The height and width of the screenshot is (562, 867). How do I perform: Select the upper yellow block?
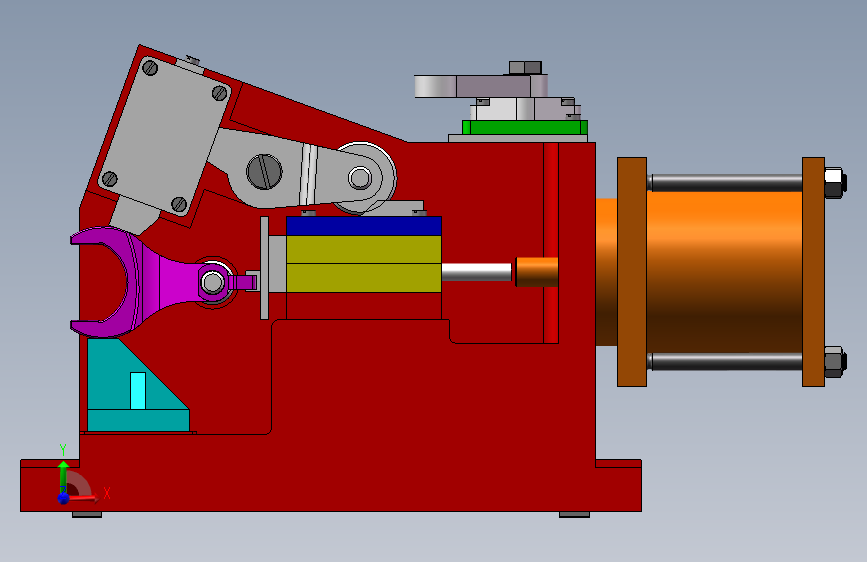[x=364, y=249]
